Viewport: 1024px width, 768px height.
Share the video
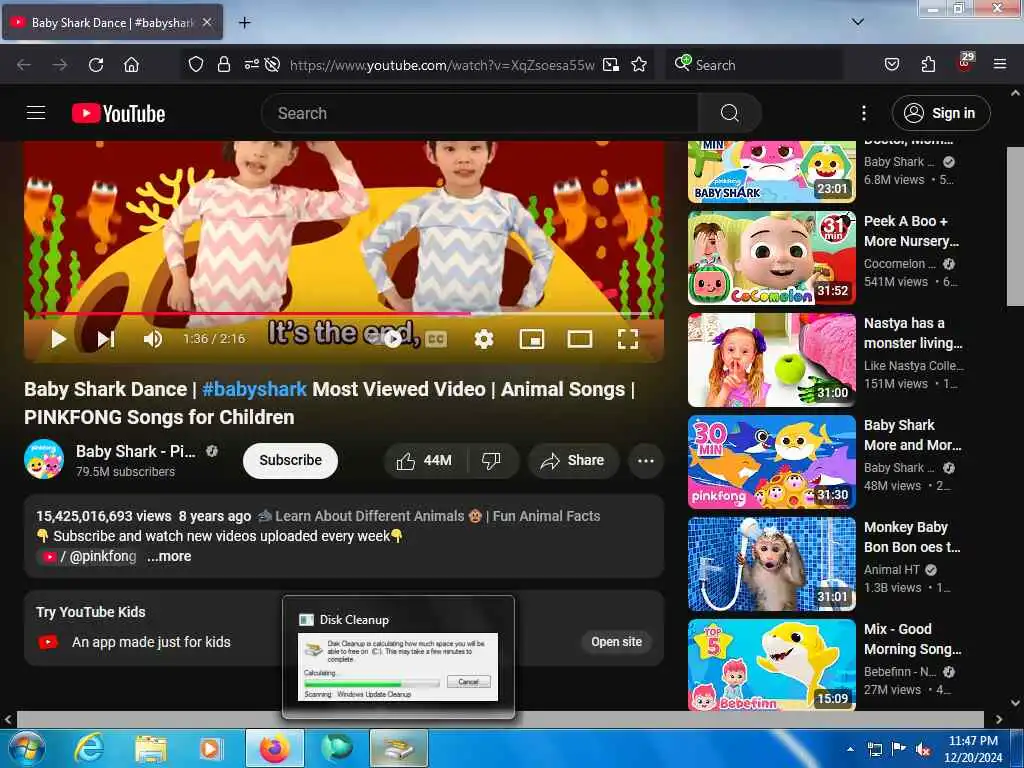pos(573,460)
